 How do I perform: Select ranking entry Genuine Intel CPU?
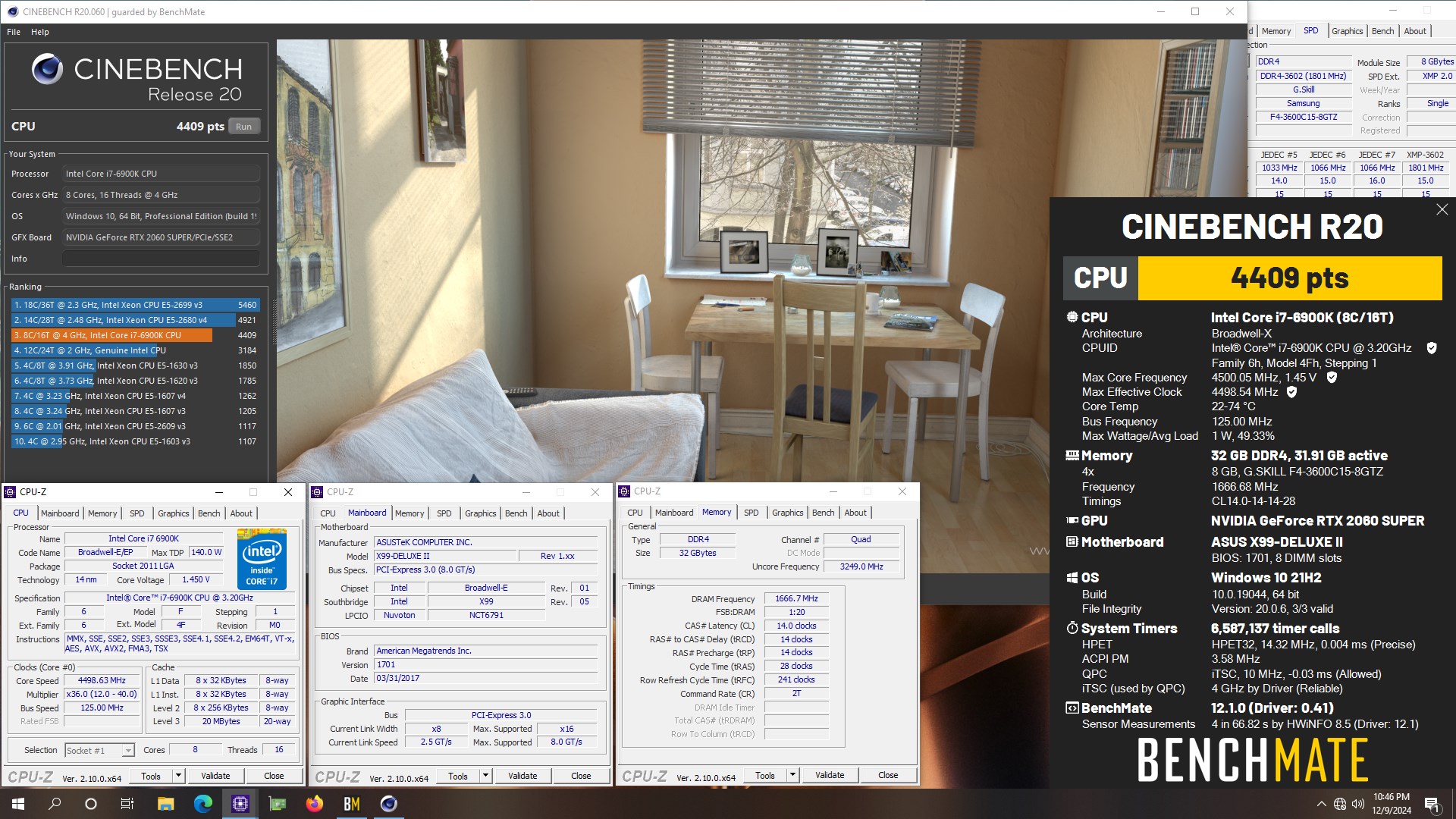tap(135, 350)
